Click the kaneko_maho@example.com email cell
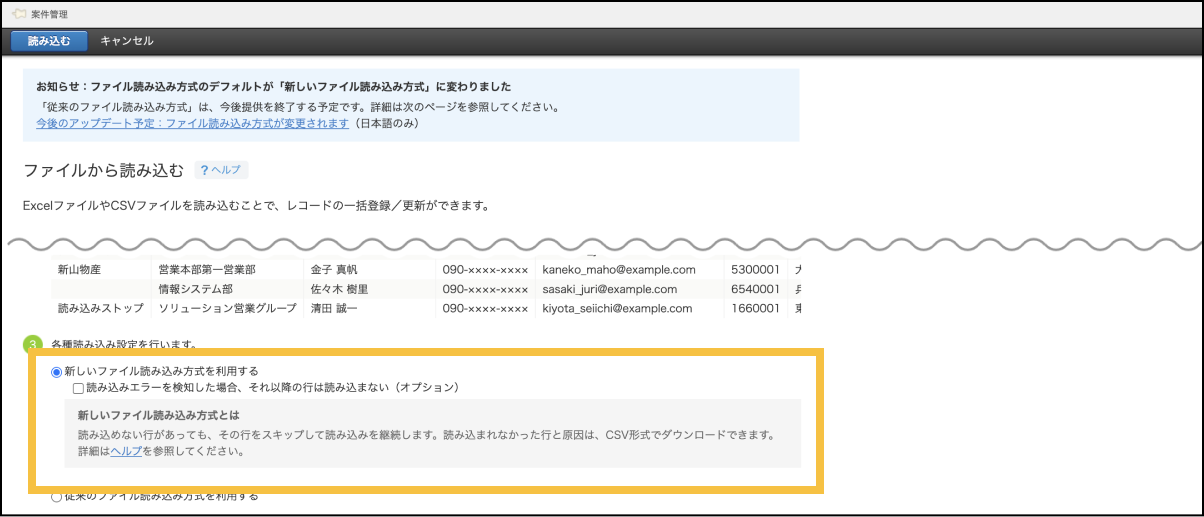Screen dimensions: 1204x517 (618, 270)
